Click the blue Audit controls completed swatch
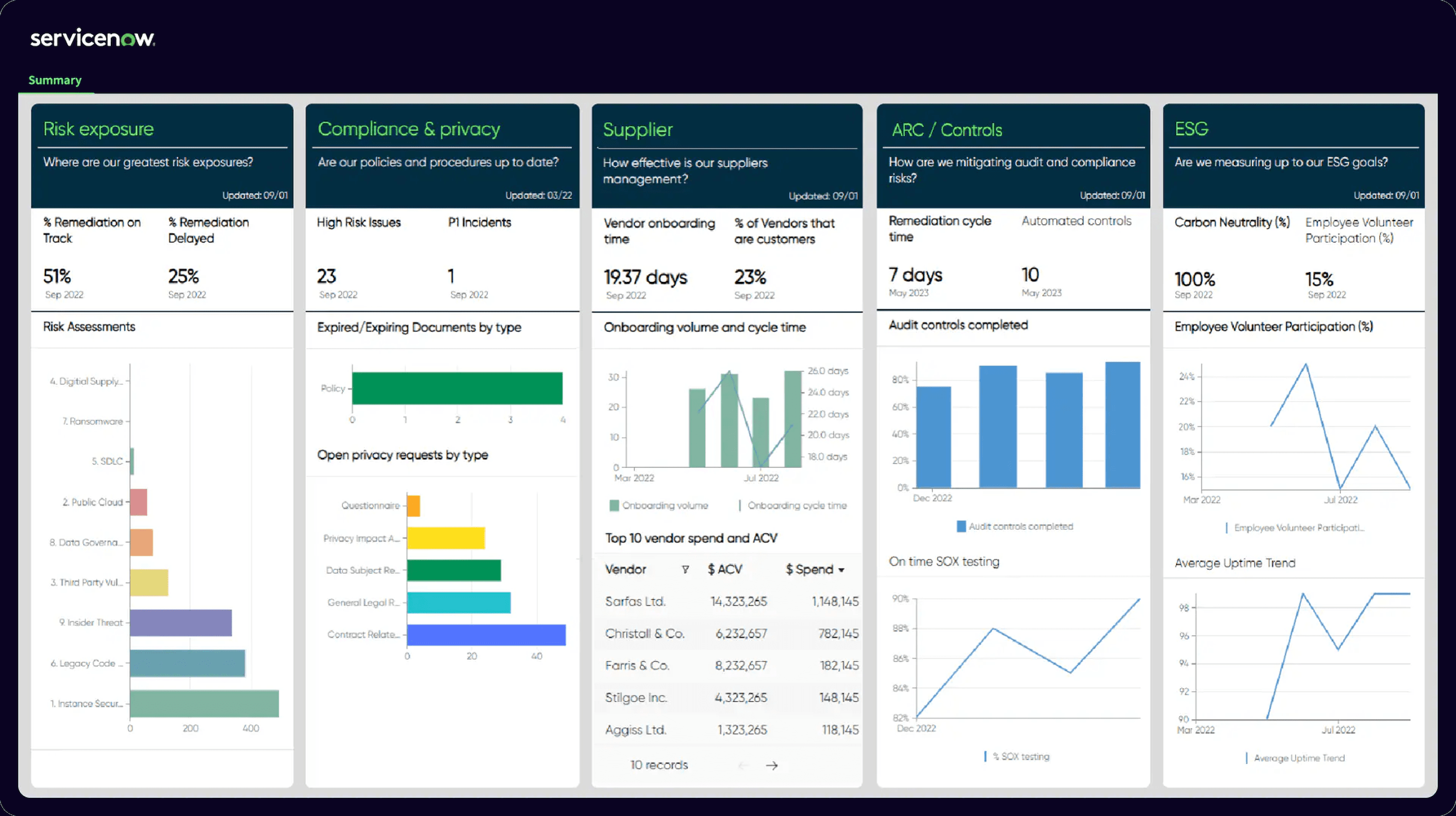This screenshot has height=816, width=1456. (961, 526)
